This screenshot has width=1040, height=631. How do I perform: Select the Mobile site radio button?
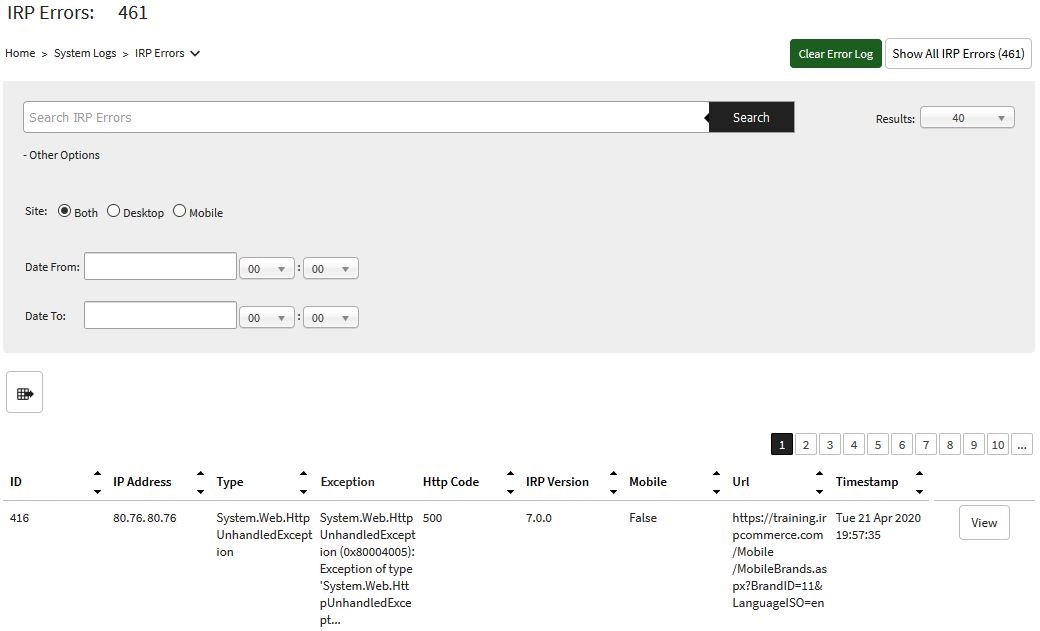coord(180,212)
